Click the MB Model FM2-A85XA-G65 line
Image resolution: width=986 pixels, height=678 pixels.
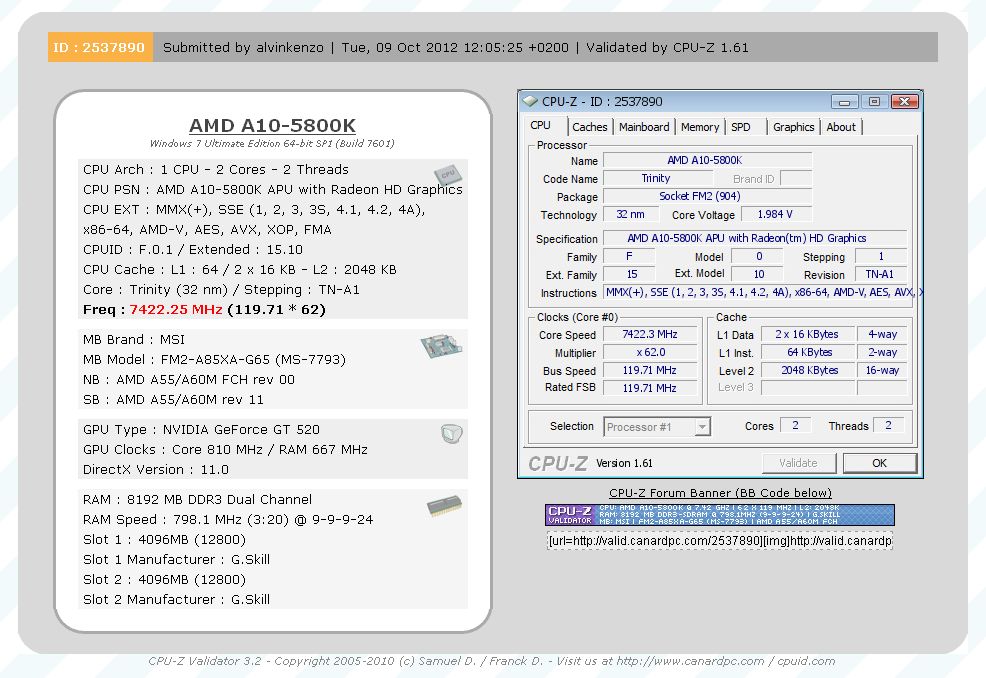pyautogui.click(x=214, y=360)
